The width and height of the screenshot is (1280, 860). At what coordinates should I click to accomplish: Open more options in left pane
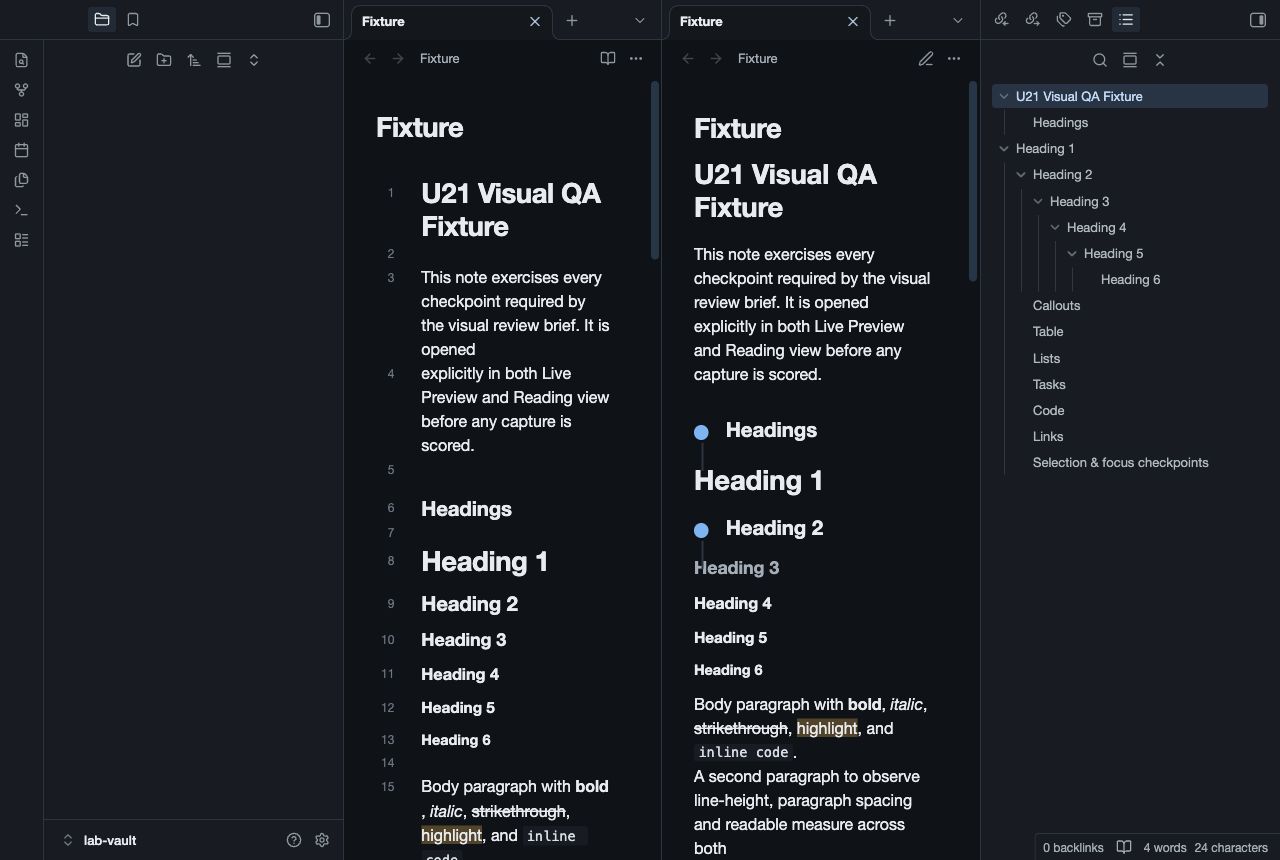[x=636, y=59]
